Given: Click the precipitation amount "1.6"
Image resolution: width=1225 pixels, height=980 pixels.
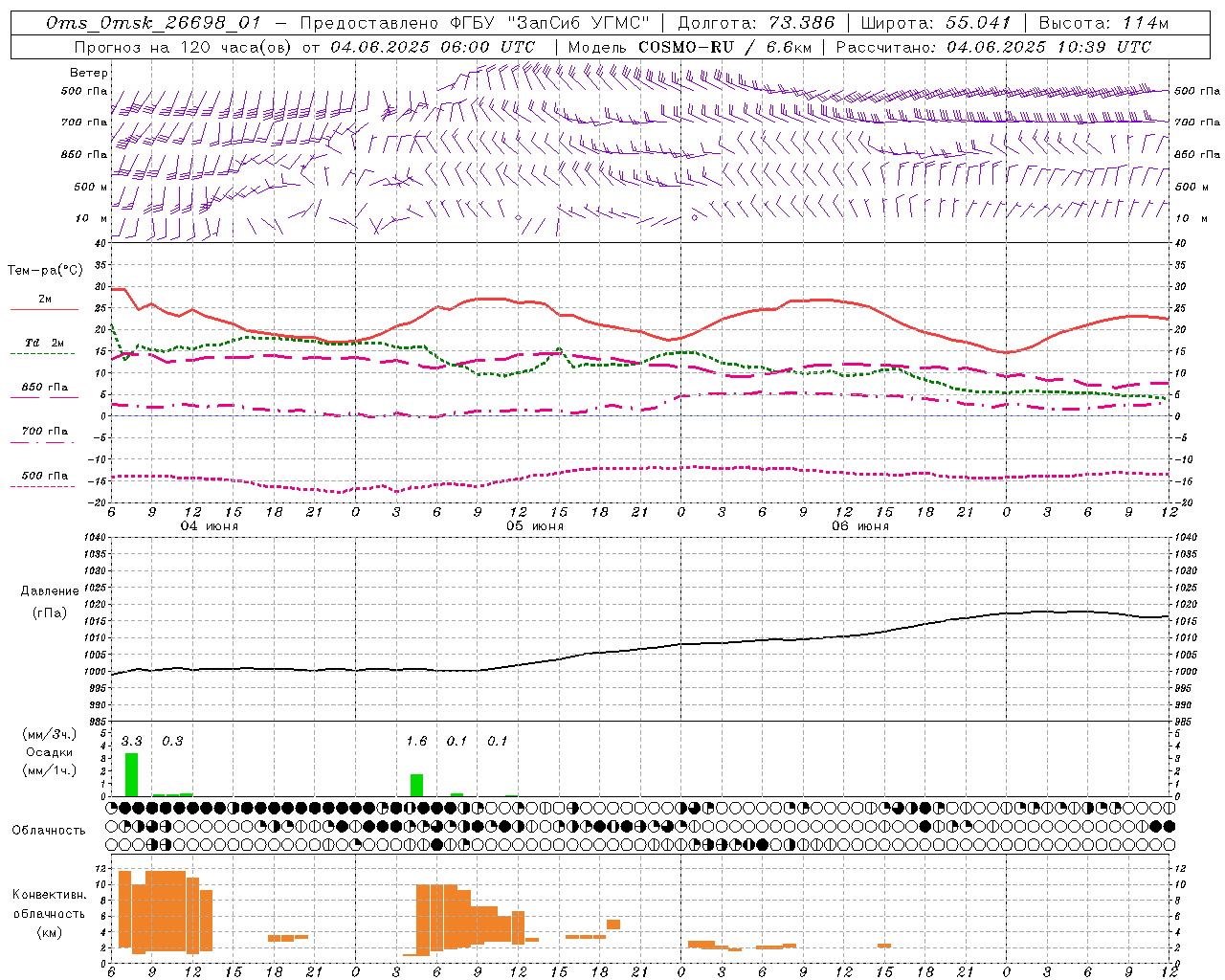Looking at the screenshot, I should (416, 741).
